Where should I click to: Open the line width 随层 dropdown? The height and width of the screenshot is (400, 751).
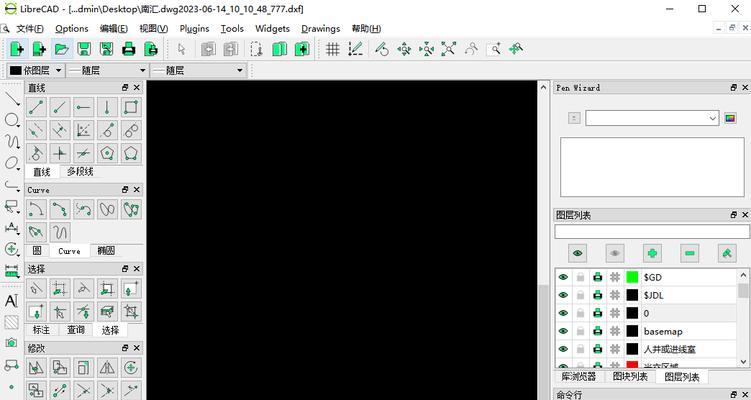pos(107,70)
